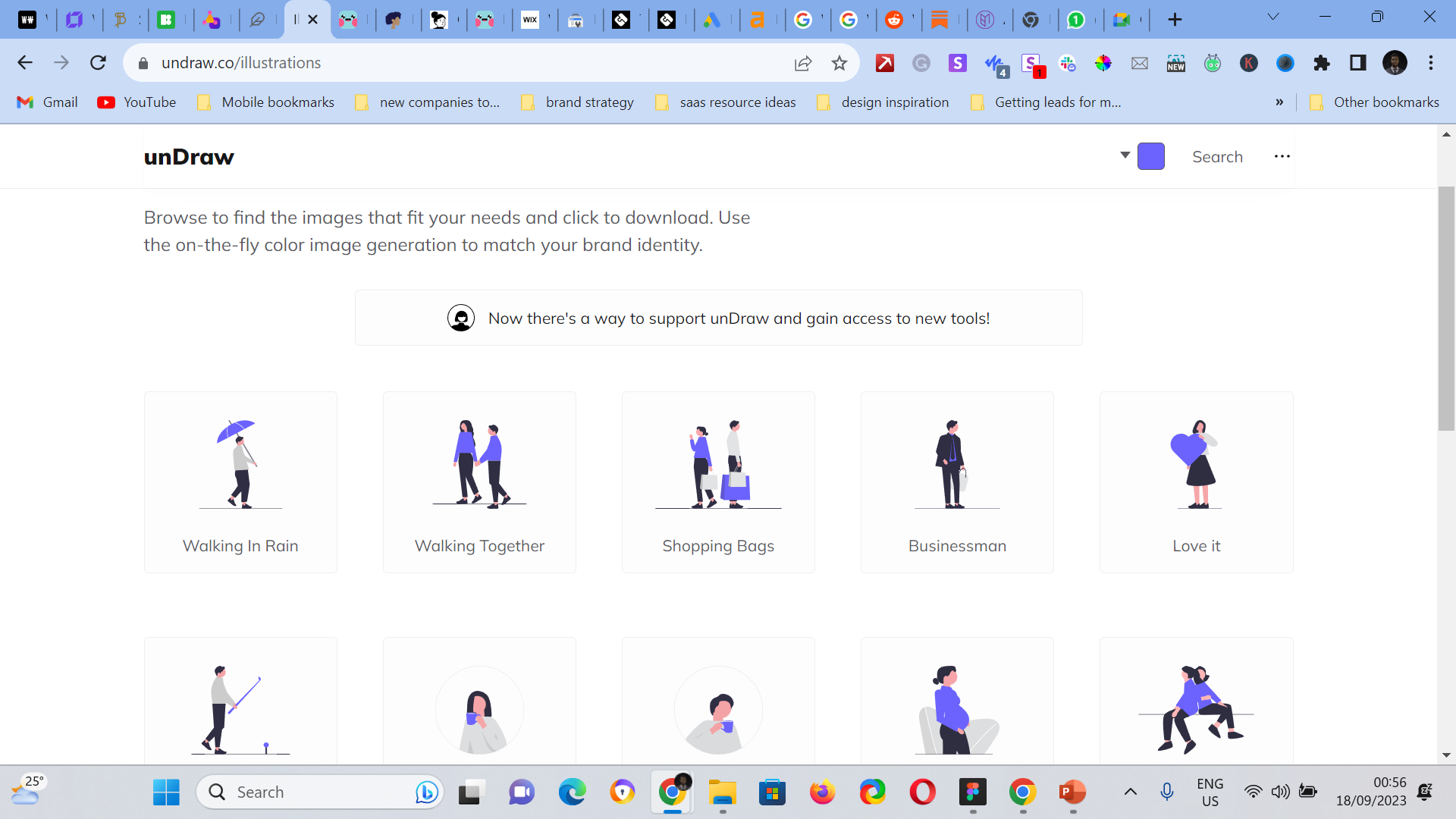The height and width of the screenshot is (819, 1456).
Task: Open Figma from the taskbar
Action: [x=972, y=792]
